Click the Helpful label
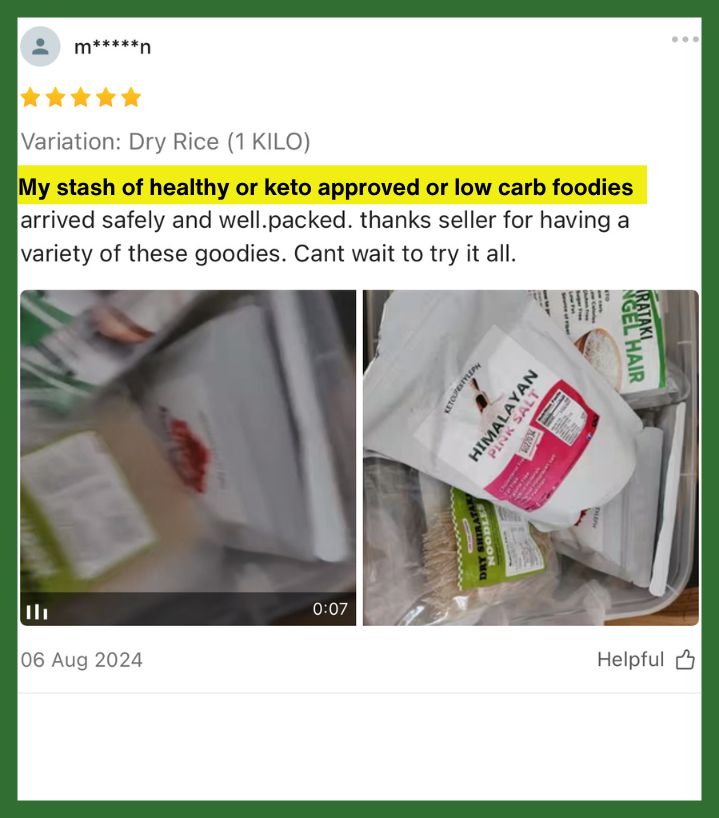Image resolution: width=719 pixels, height=818 pixels. click(630, 659)
